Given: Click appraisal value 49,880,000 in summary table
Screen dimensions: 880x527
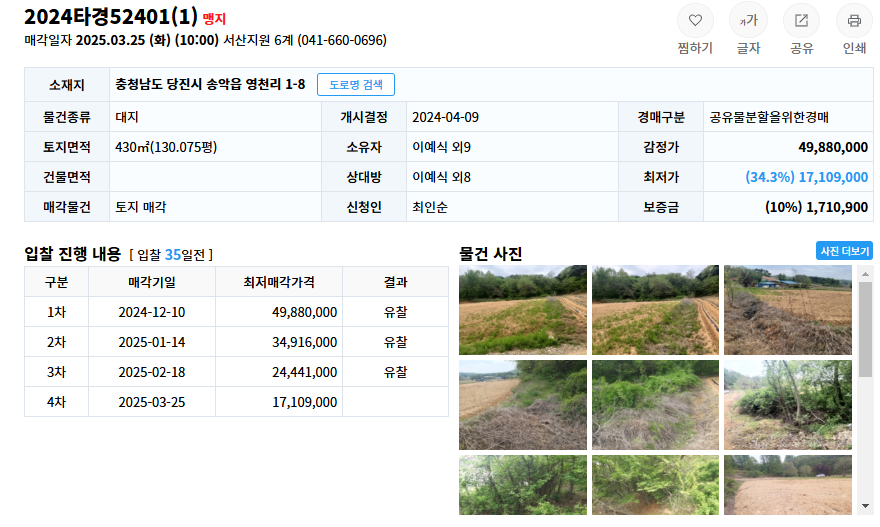Looking at the screenshot, I should 833,147.
